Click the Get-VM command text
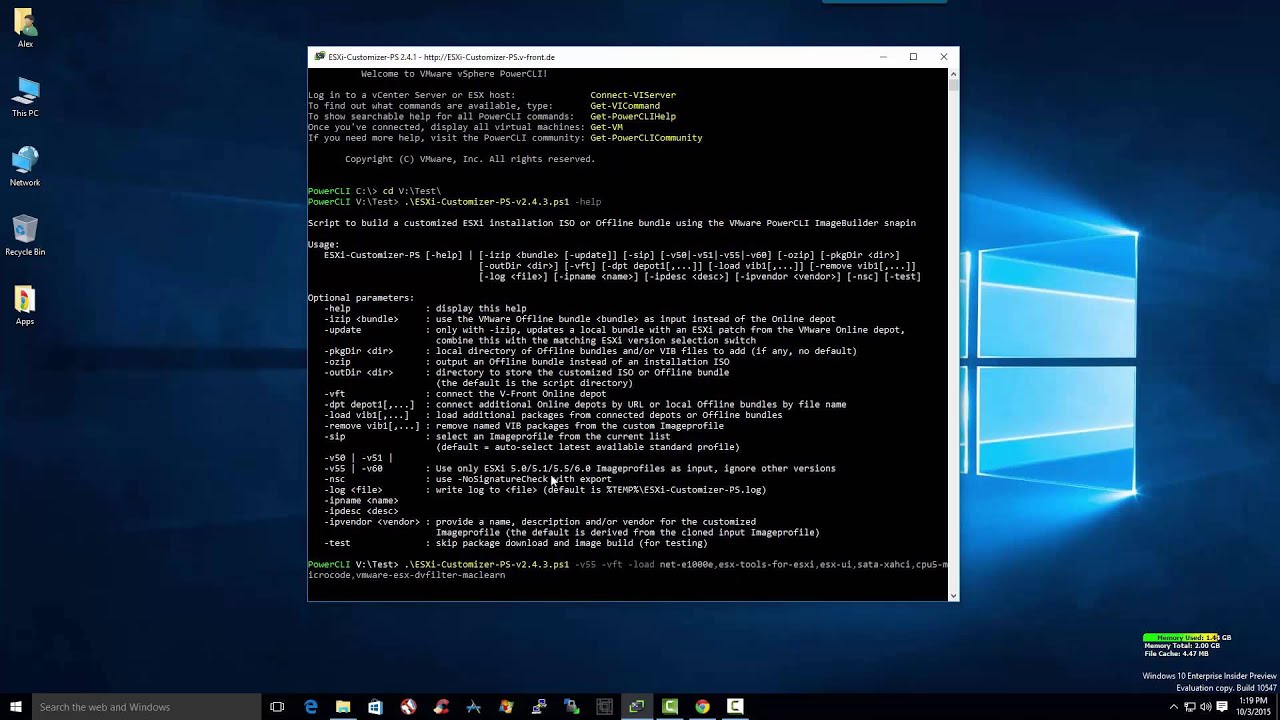This screenshot has height=720, width=1280. [606, 127]
